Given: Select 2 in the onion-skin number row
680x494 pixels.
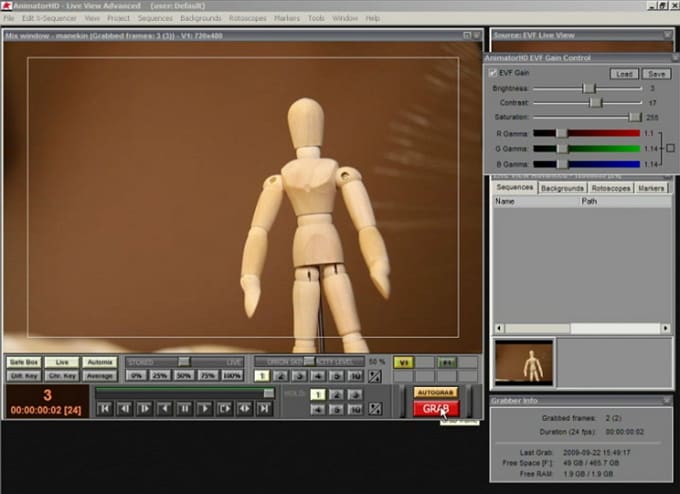Looking at the screenshot, I should [281, 376].
